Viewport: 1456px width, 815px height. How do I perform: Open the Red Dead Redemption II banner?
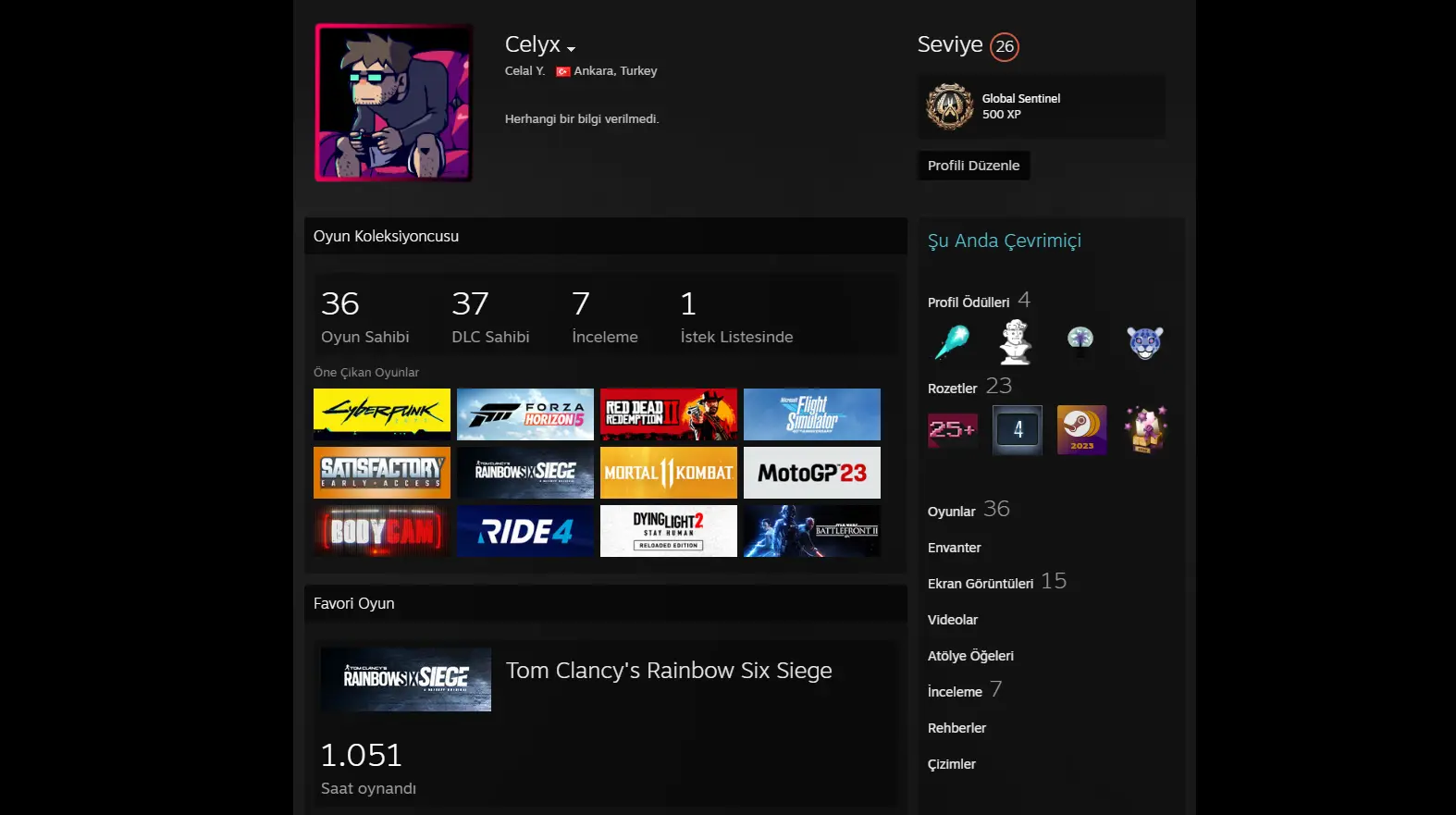pyautogui.click(x=669, y=414)
